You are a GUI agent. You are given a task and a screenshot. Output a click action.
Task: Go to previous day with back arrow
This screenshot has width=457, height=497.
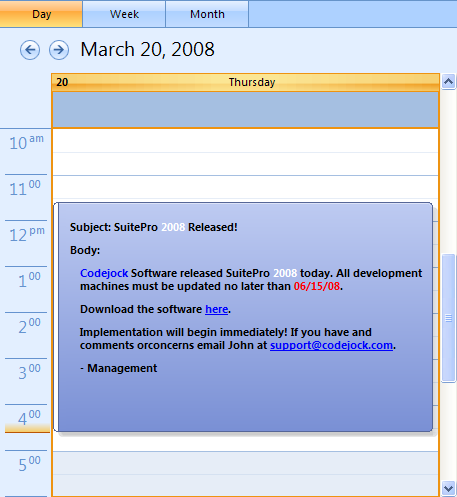coord(30,50)
